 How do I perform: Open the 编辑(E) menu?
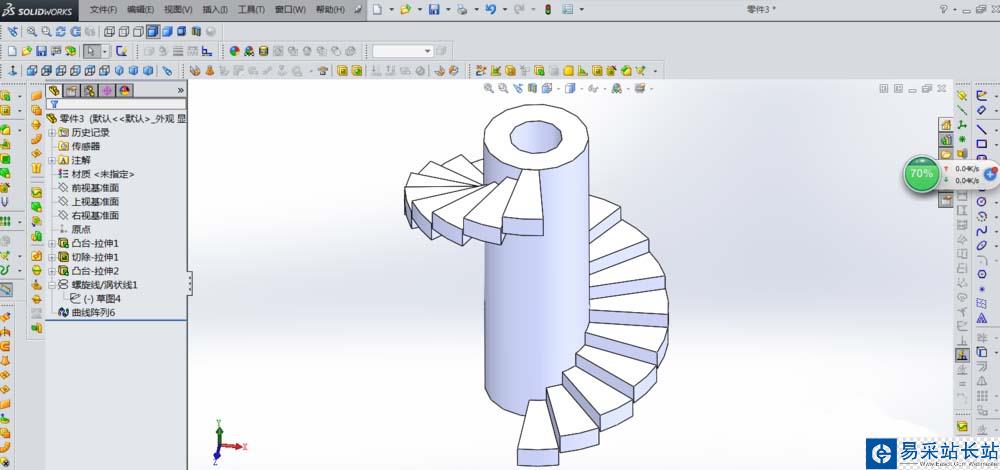140,10
